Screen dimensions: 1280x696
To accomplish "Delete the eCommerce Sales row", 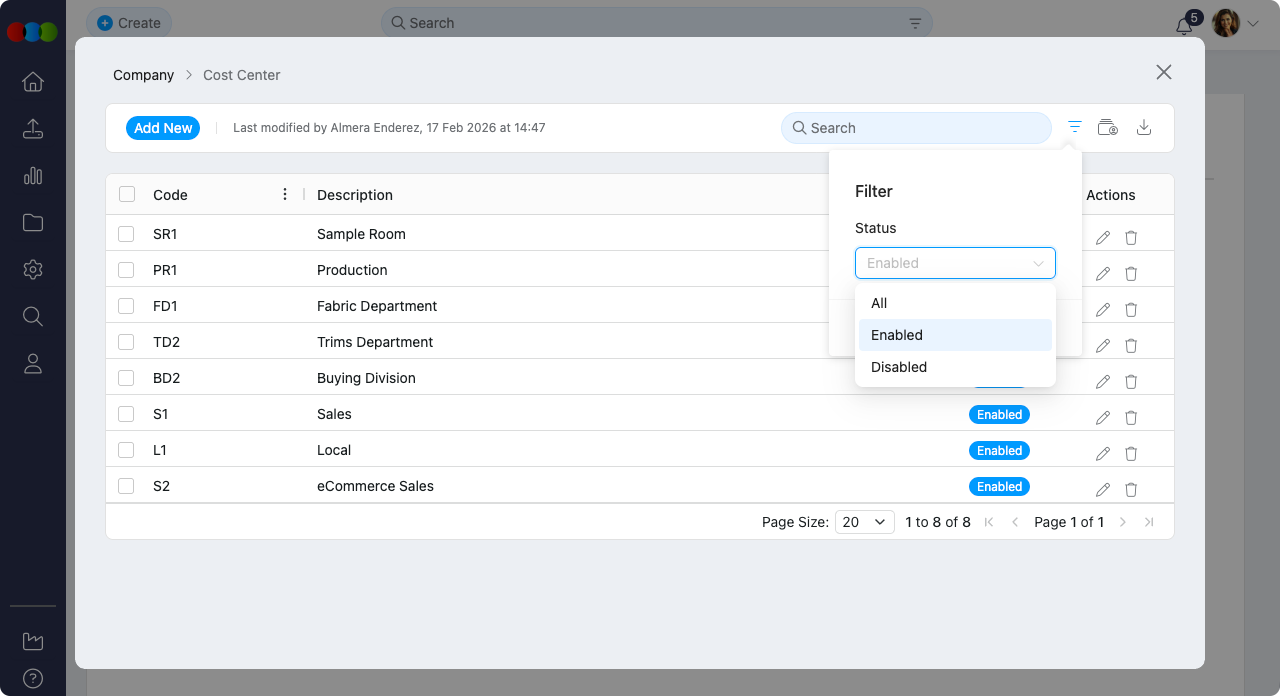I will pyautogui.click(x=1131, y=490).
